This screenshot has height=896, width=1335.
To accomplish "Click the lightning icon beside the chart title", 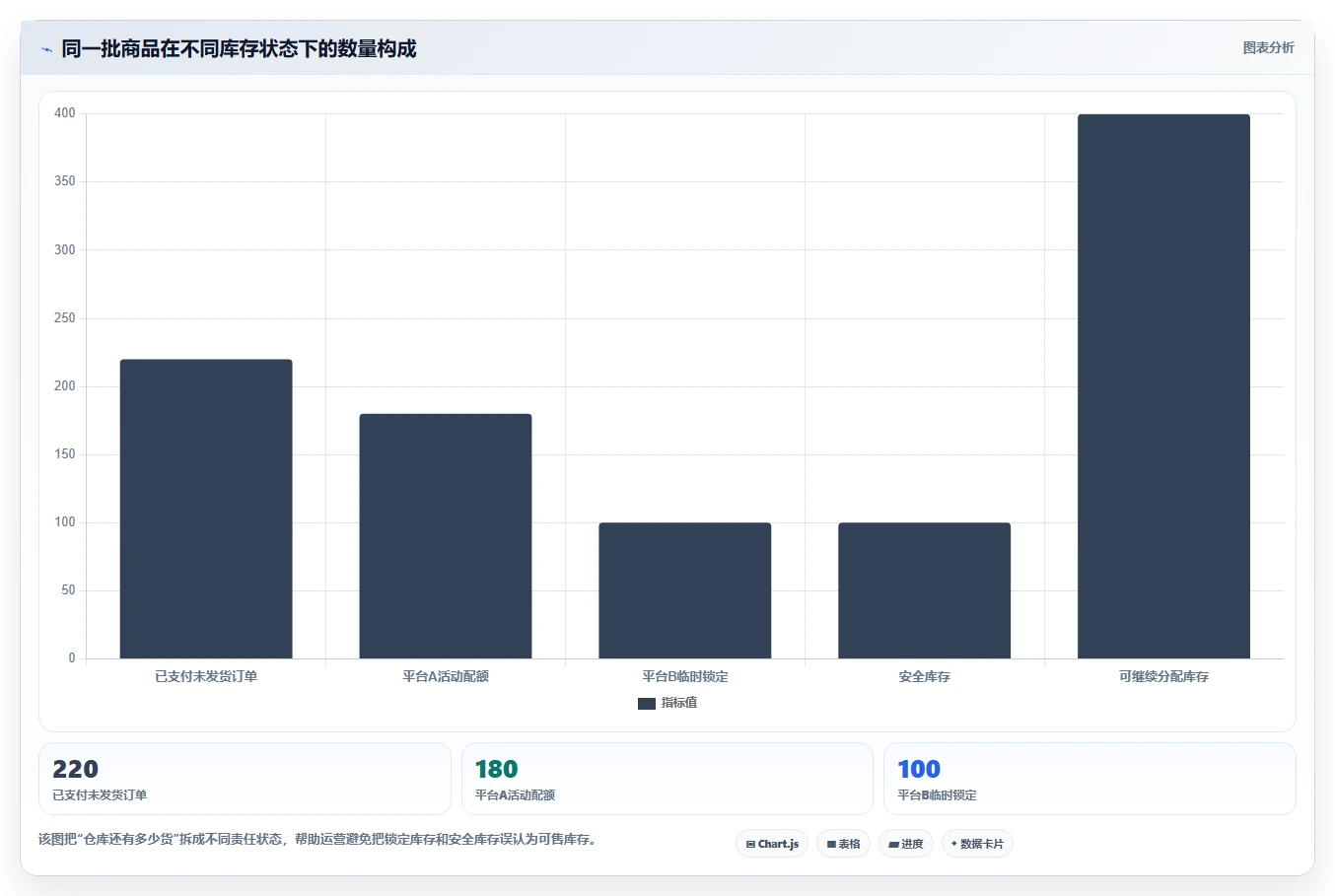I will (46, 49).
